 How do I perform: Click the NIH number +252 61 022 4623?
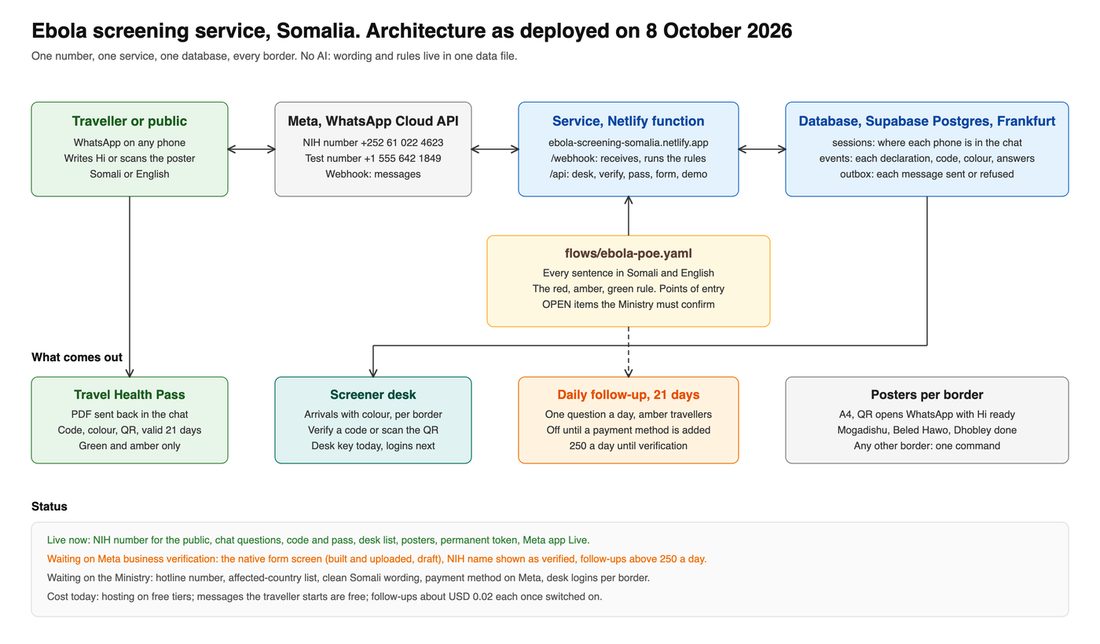[x=373, y=142]
